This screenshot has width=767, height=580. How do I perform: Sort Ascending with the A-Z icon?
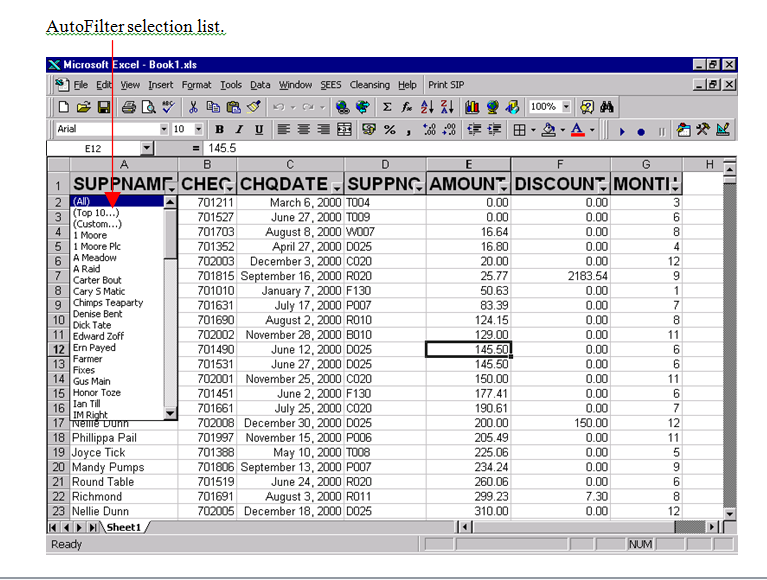pos(427,107)
